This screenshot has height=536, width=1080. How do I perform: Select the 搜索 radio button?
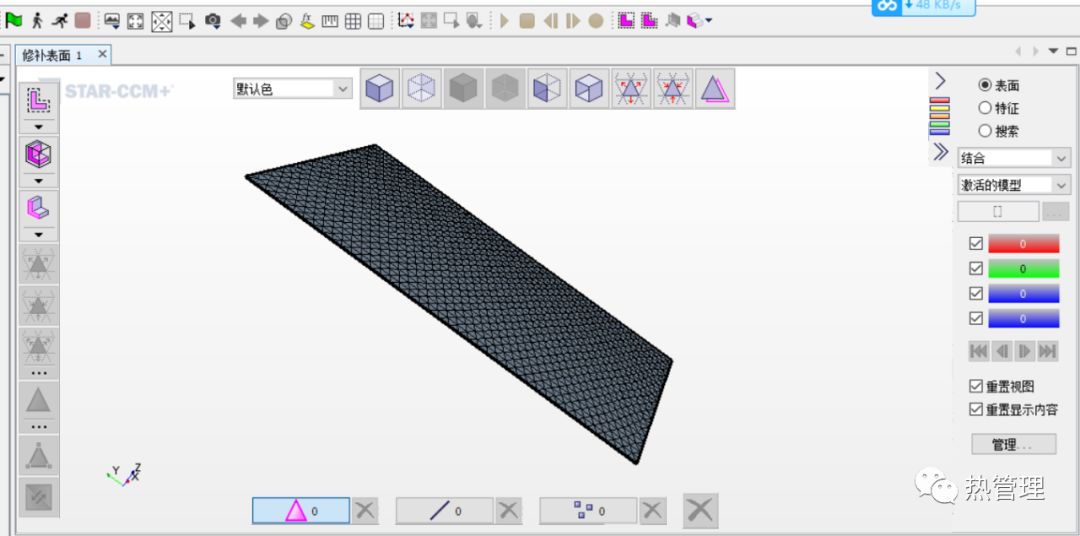point(985,131)
